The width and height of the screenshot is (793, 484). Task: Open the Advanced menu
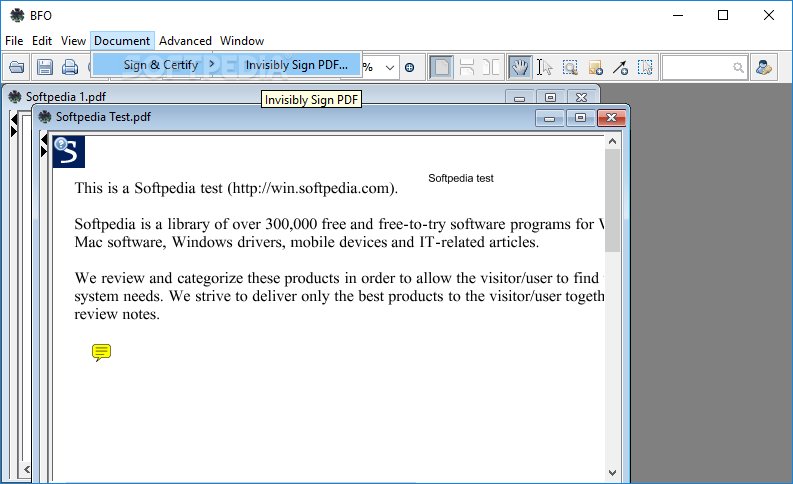click(x=185, y=41)
